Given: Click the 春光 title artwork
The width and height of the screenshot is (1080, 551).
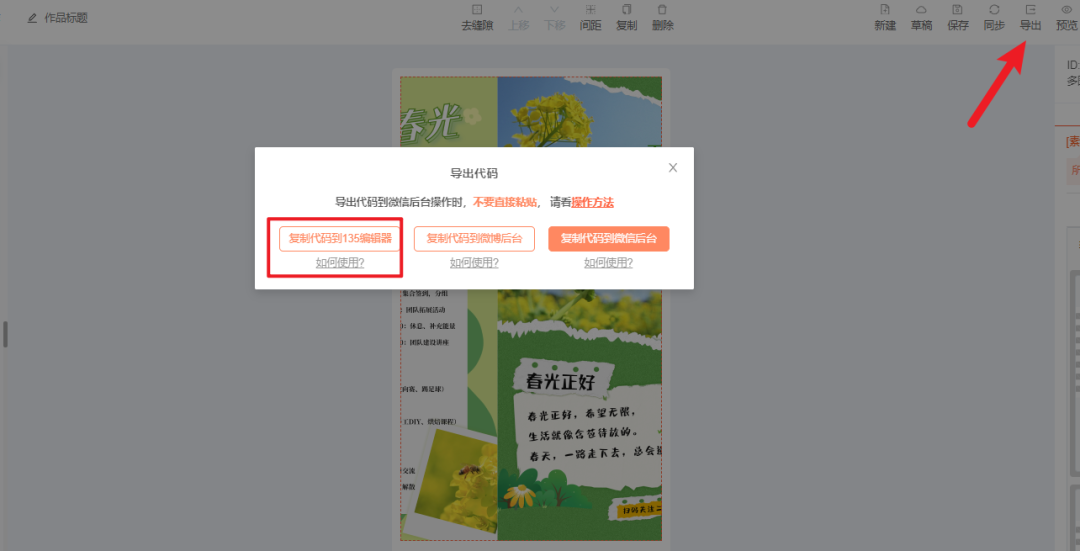Looking at the screenshot, I should (x=431, y=124).
